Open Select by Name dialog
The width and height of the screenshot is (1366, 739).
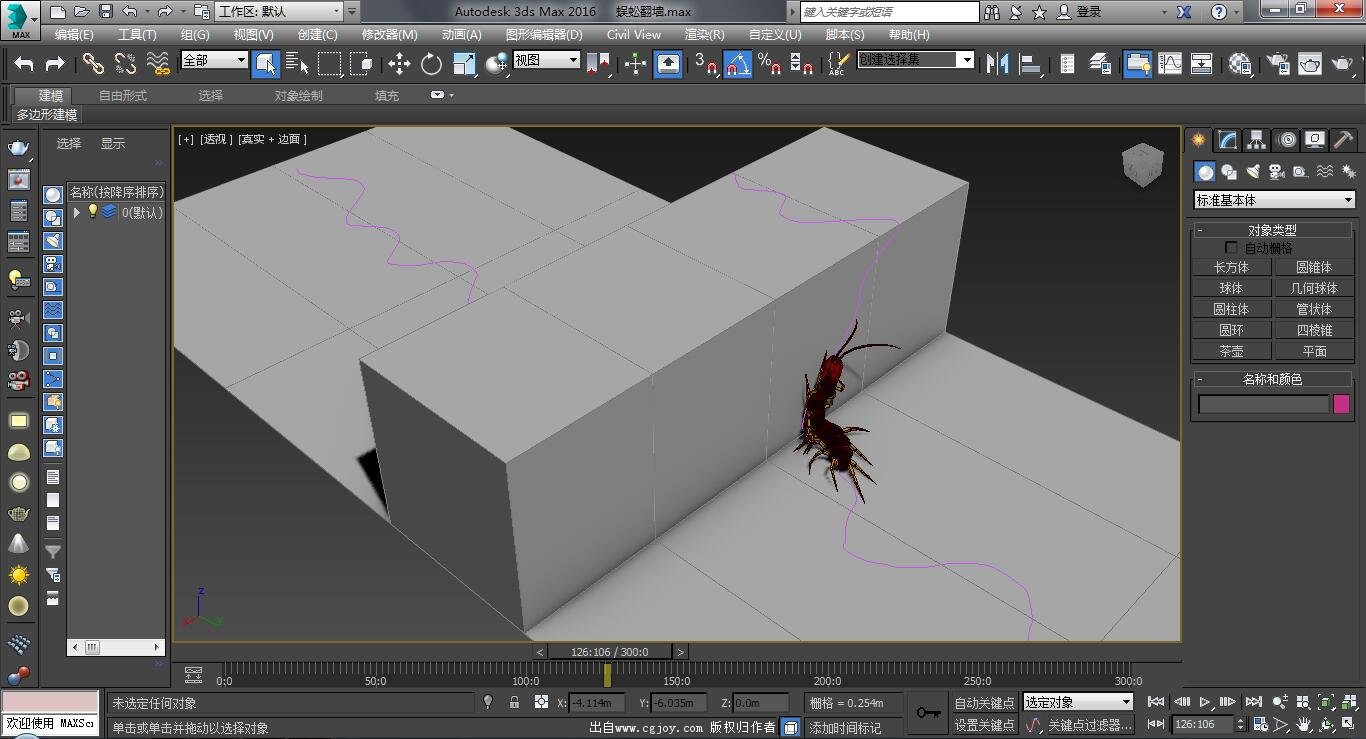297,64
